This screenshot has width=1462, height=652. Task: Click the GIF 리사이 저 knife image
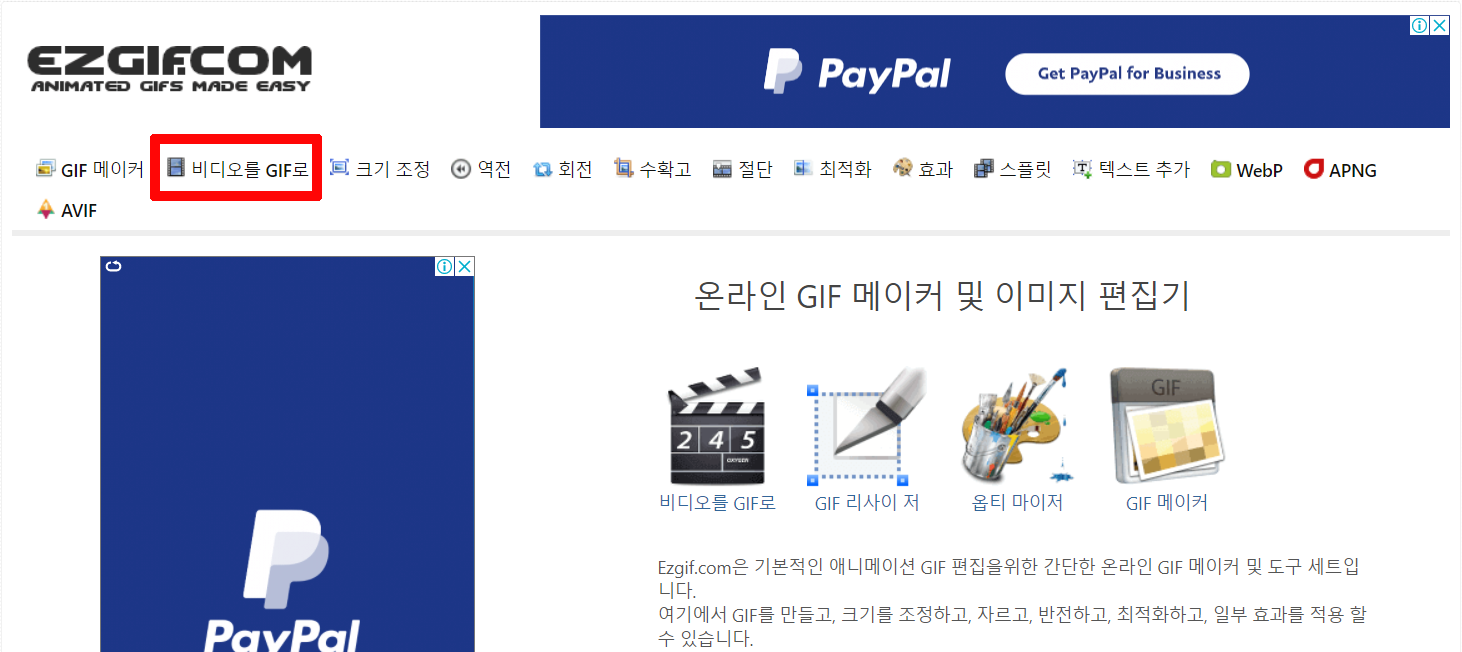coord(866,427)
